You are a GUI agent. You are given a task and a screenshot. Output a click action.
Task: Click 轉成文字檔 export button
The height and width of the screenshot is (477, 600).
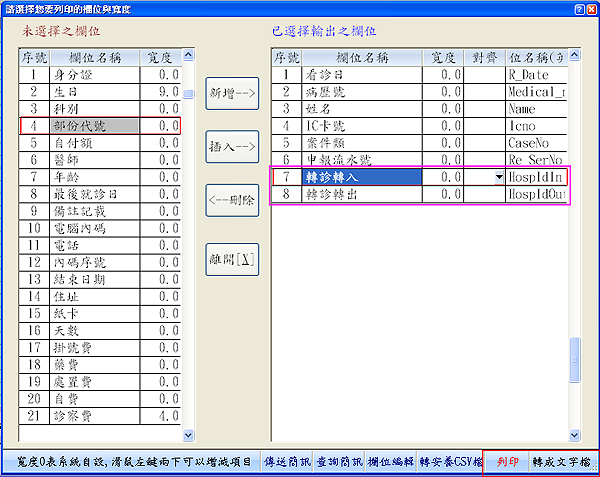tap(561, 462)
